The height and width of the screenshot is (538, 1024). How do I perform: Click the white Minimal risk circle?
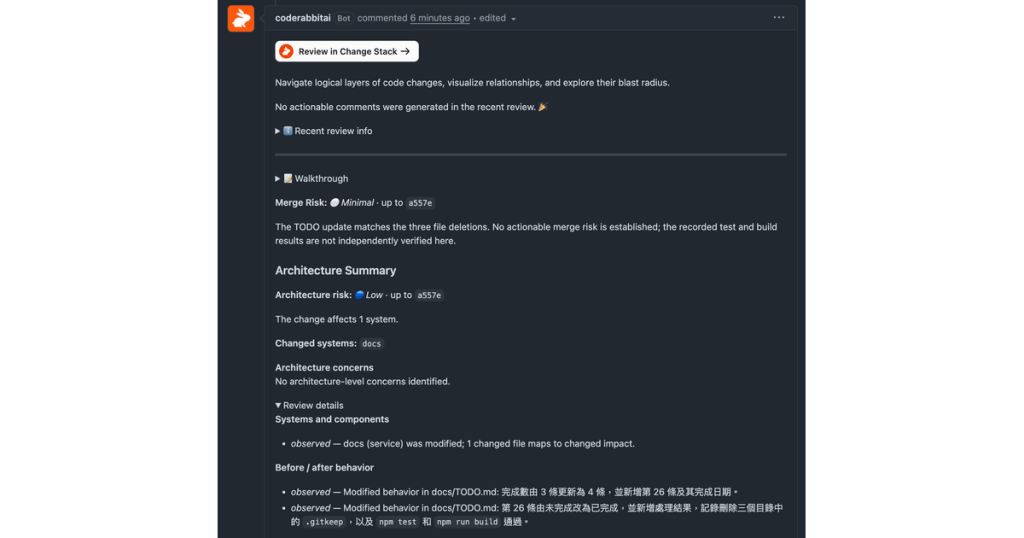click(x=334, y=203)
